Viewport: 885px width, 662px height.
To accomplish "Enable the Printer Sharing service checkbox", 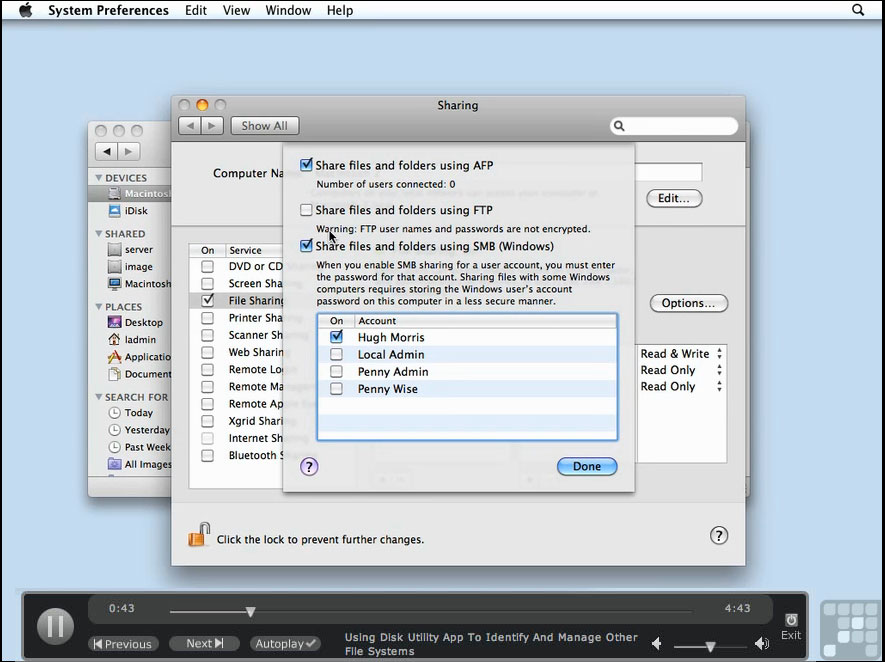I will point(208,318).
